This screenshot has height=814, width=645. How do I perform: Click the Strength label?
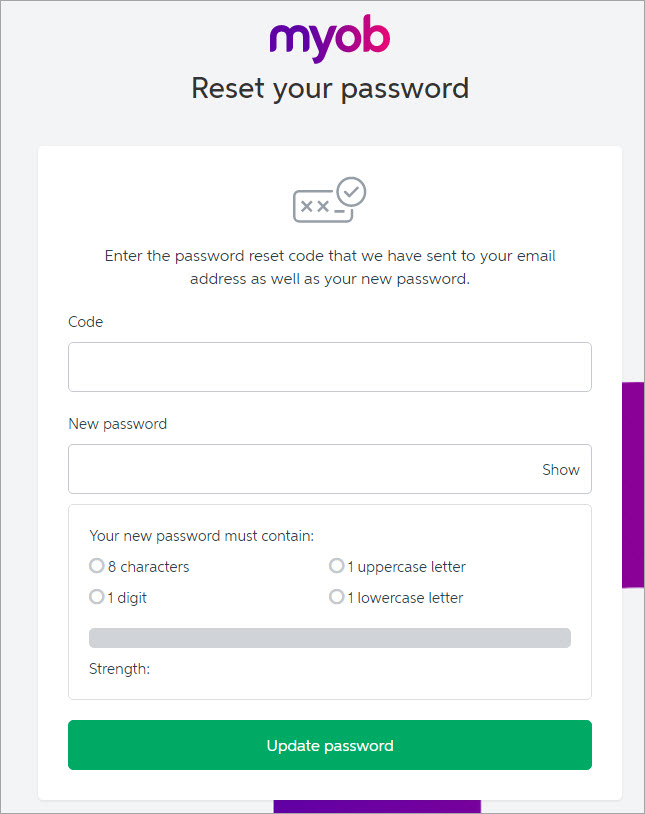(119, 669)
